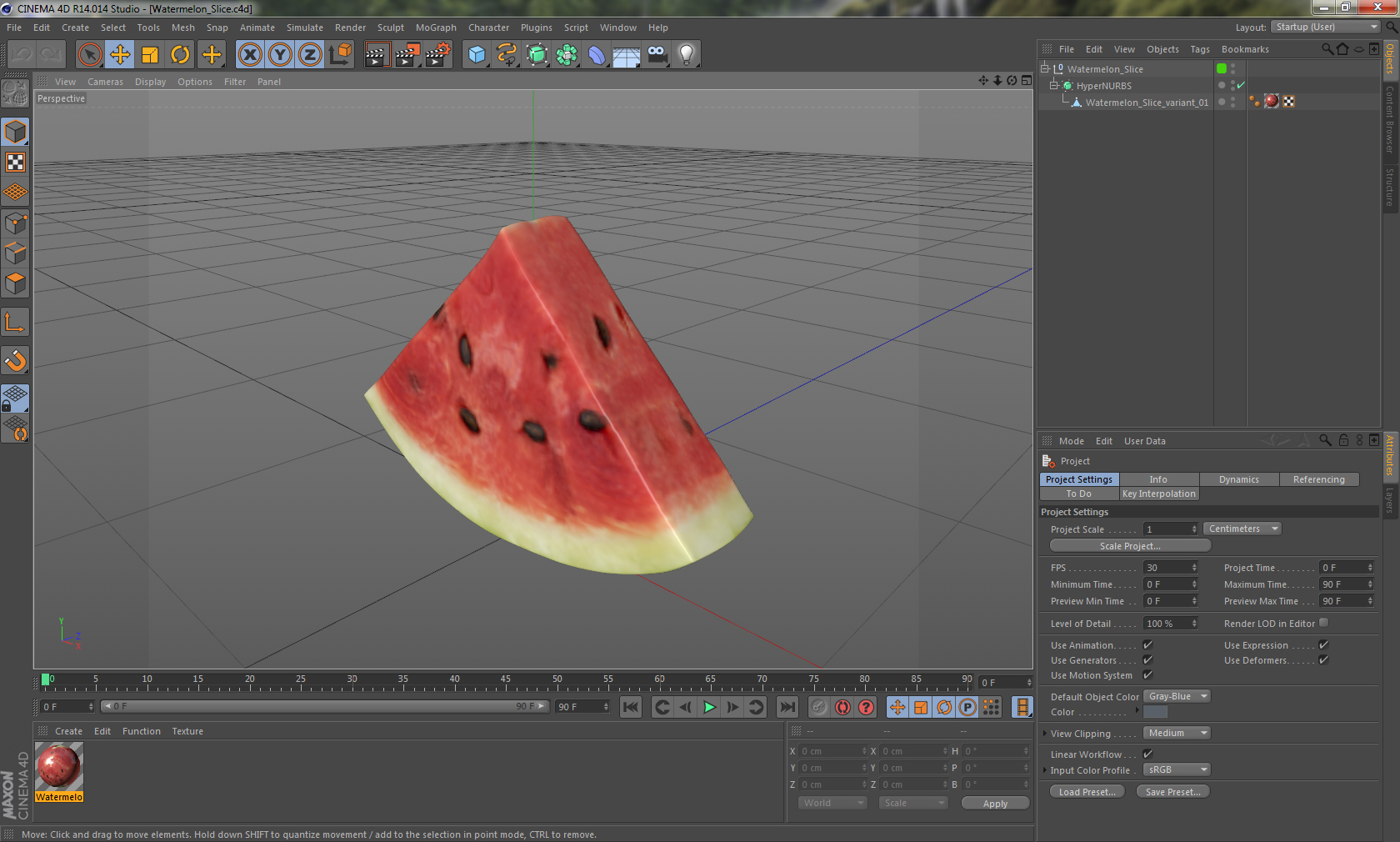
Task: Toggle the Z-axis lock
Action: (310, 55)
